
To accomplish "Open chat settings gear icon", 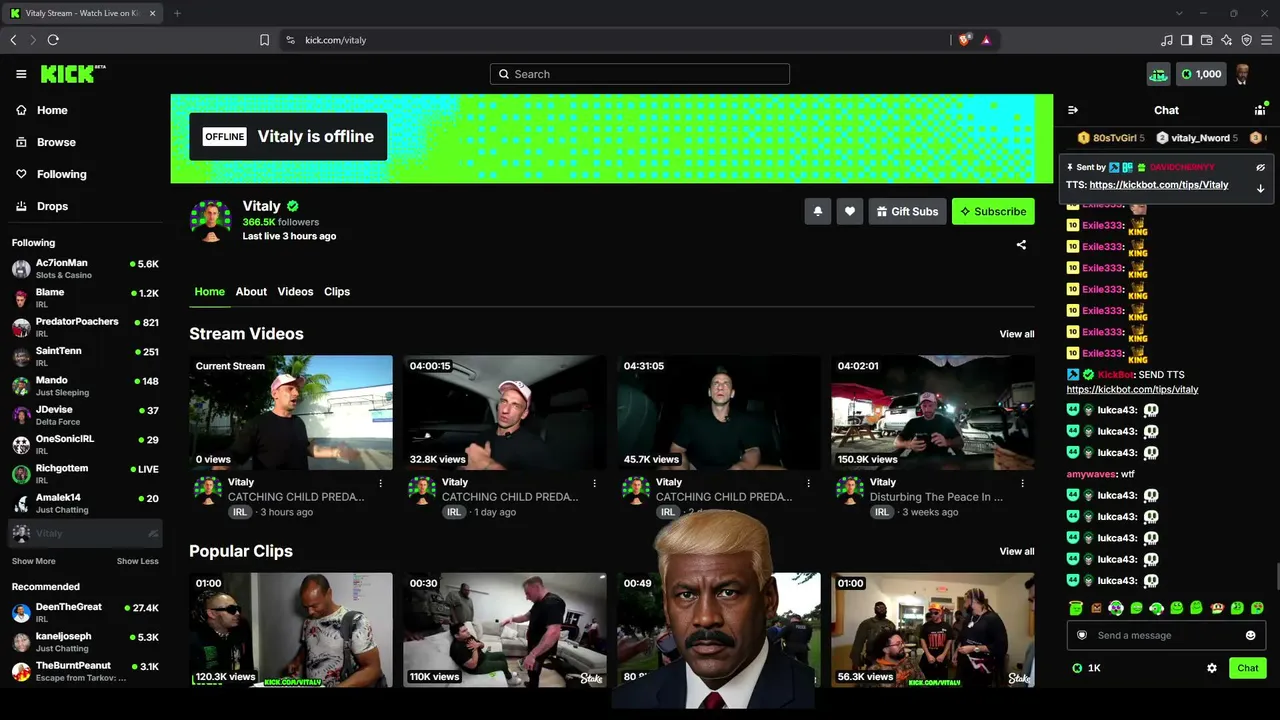I will tap(1212, 668).
